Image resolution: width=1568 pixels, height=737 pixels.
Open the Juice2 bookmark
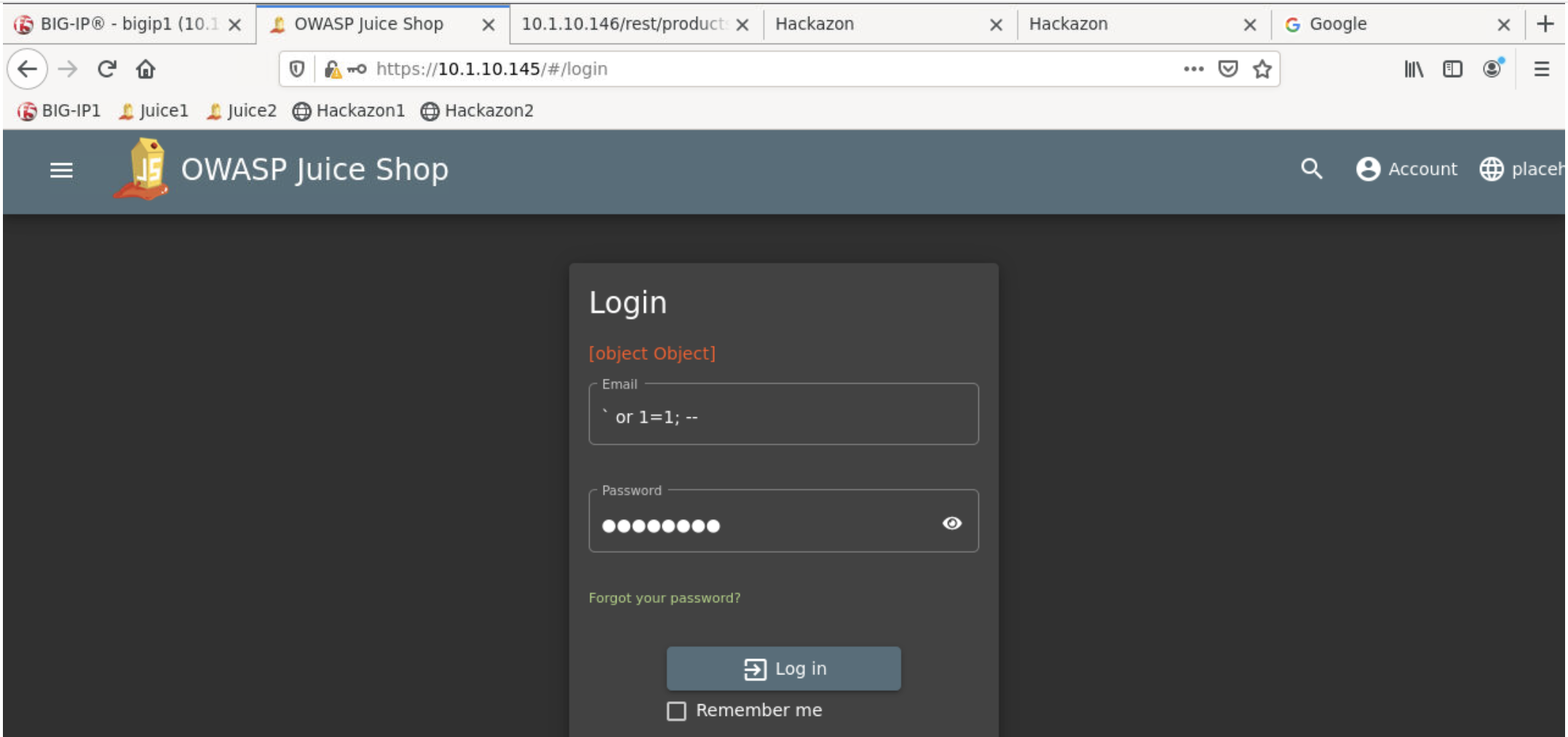tap(242, 111)
